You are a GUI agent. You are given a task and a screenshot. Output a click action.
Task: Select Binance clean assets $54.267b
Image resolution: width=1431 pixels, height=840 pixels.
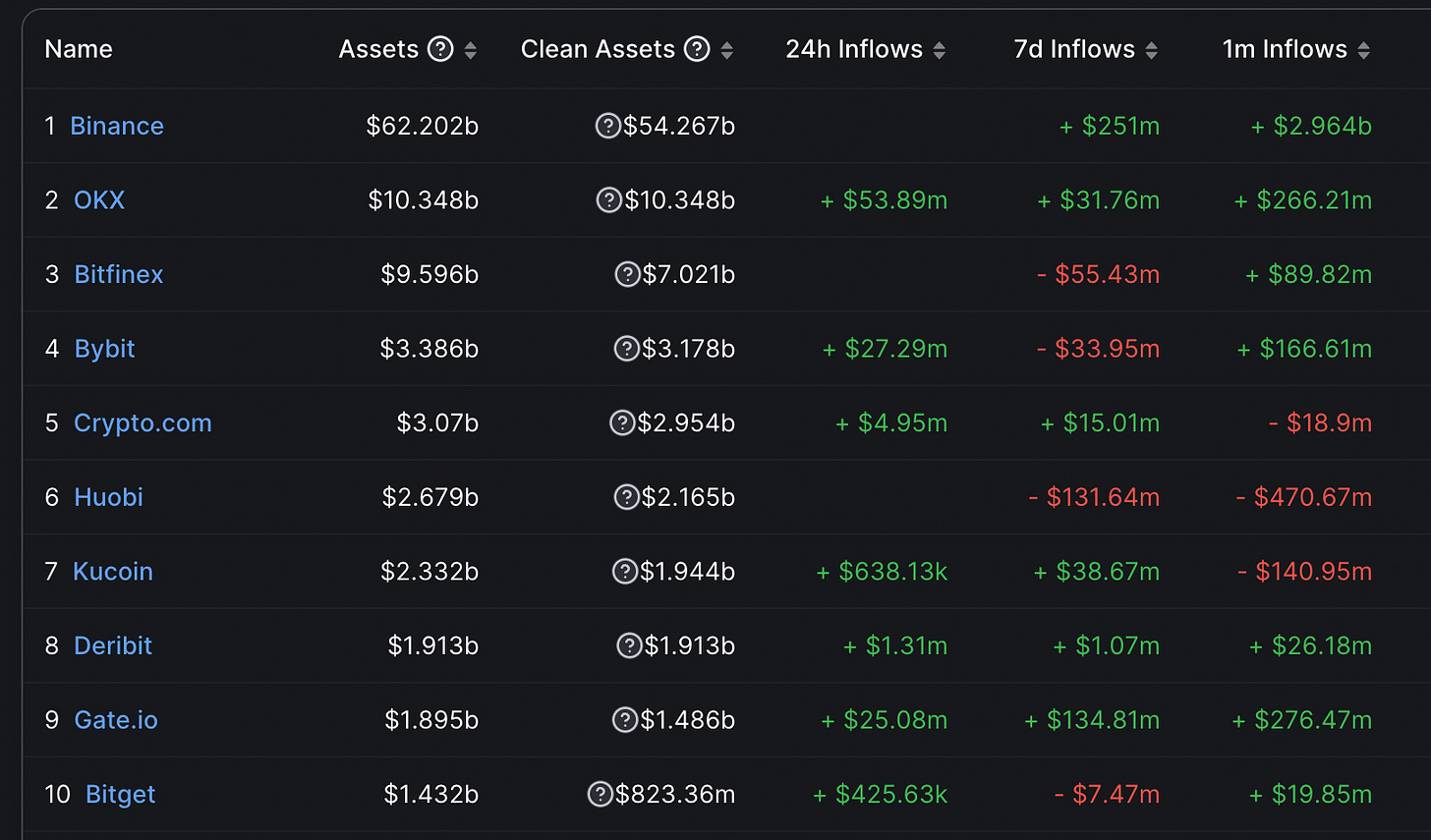coord(679,126)
